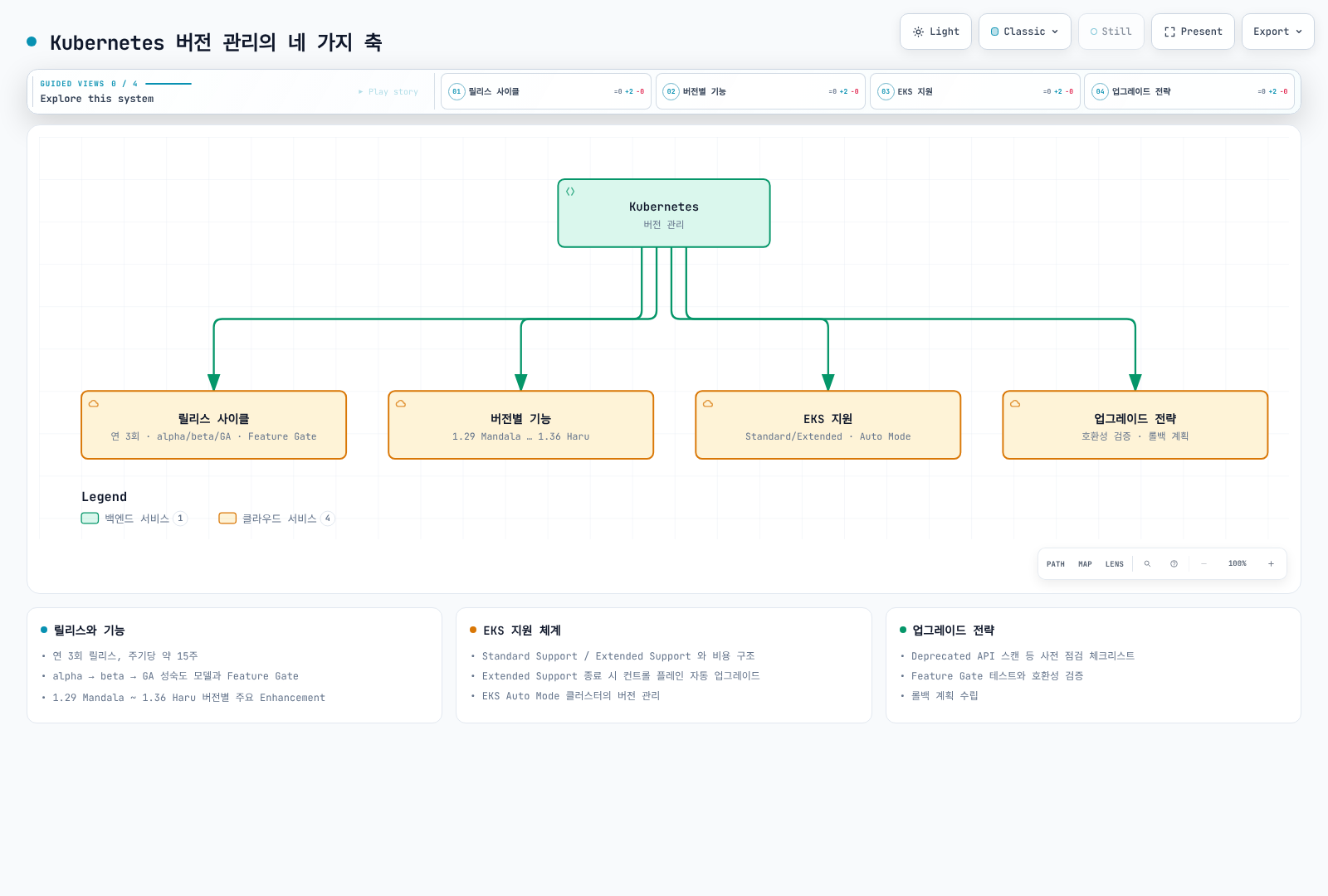Click the Export chevron arrow
The height and width of the screenshot is (896, 1328).
[1299, 32]
